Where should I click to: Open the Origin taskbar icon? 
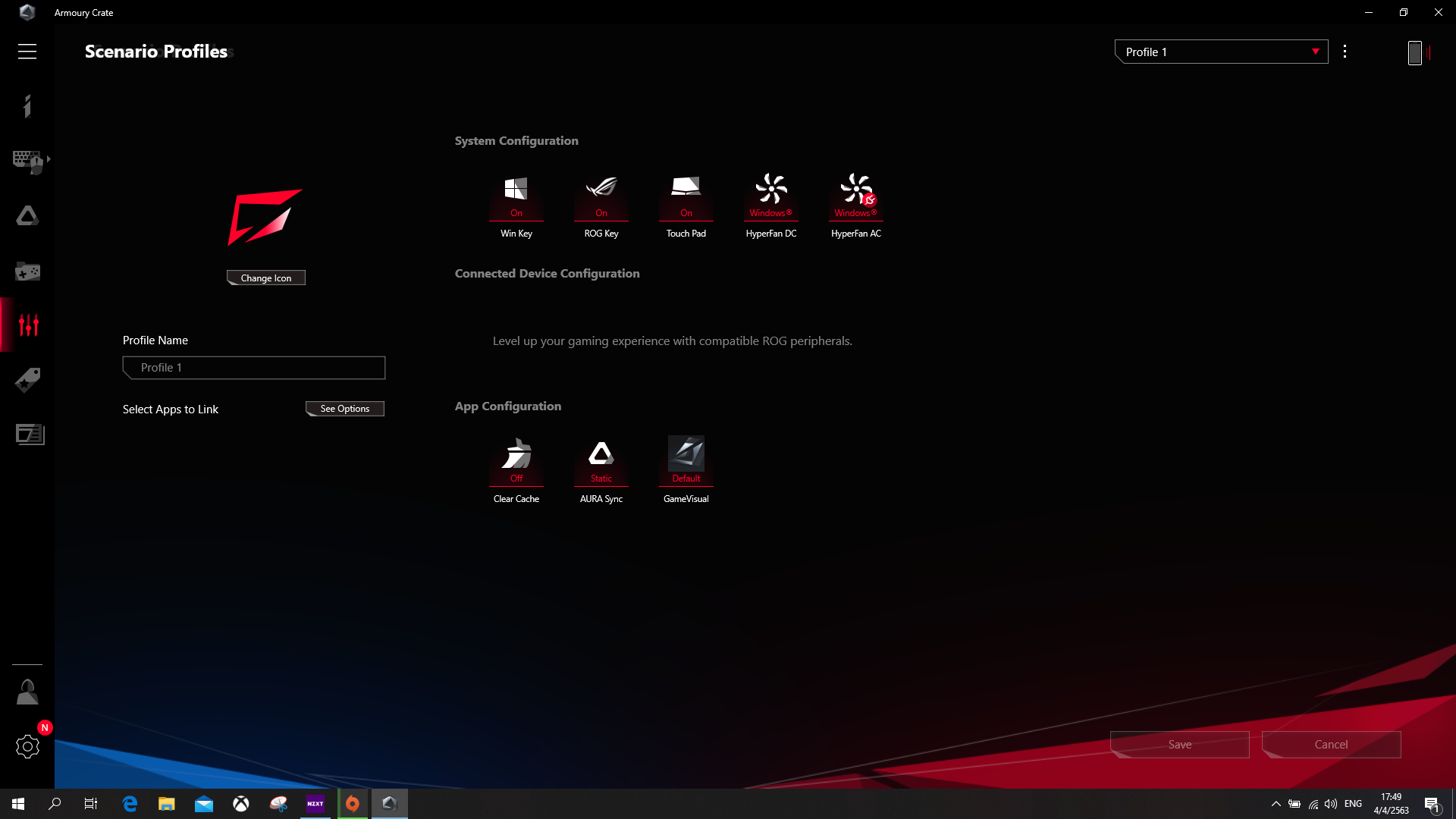pos(353,804)
